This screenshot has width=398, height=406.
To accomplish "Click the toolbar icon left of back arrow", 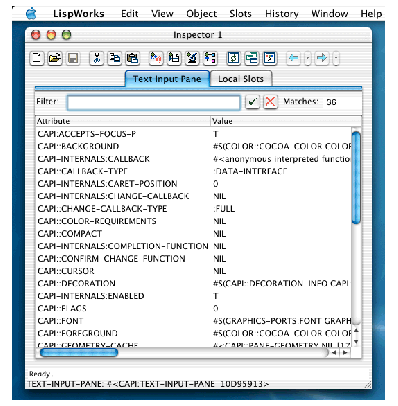I will (x=269, y=58).
